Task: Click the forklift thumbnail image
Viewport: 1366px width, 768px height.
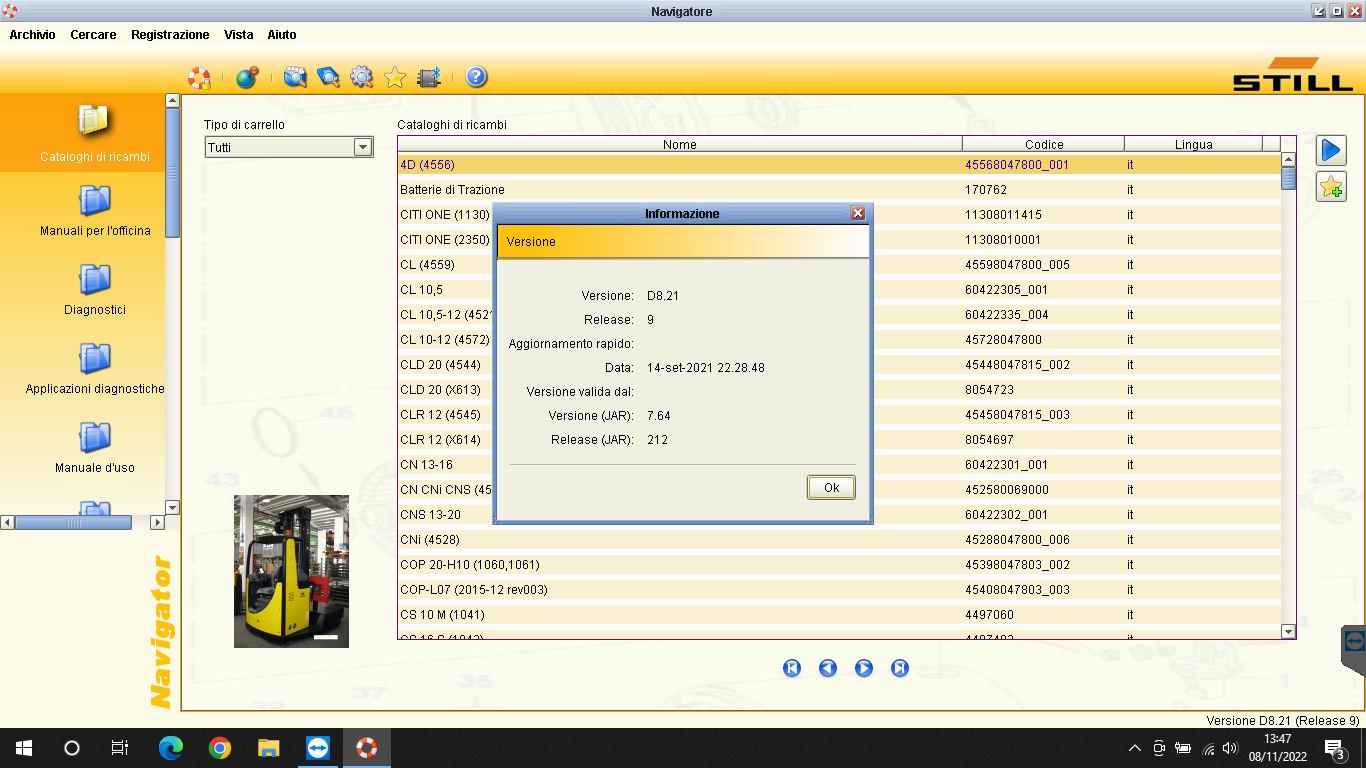Action: click(x=291, y=571)
